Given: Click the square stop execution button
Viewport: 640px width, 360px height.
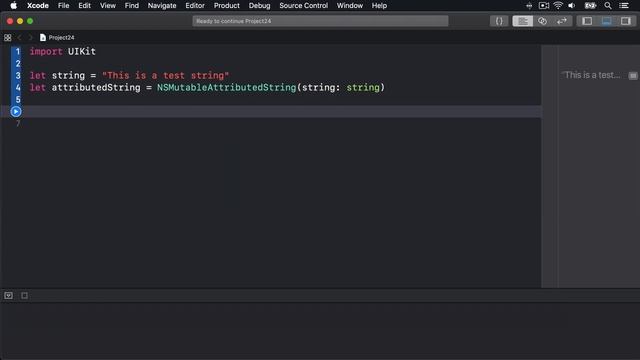Looking at the screenshot, I should click(x=24, y=296).
